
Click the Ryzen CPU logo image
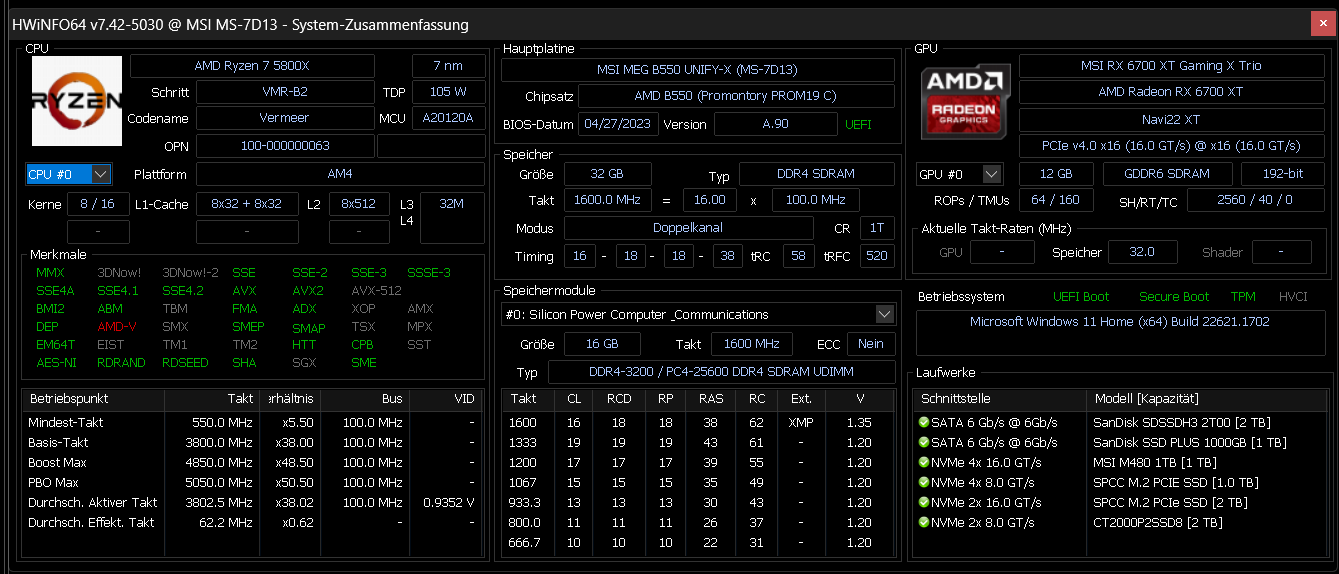76,100
